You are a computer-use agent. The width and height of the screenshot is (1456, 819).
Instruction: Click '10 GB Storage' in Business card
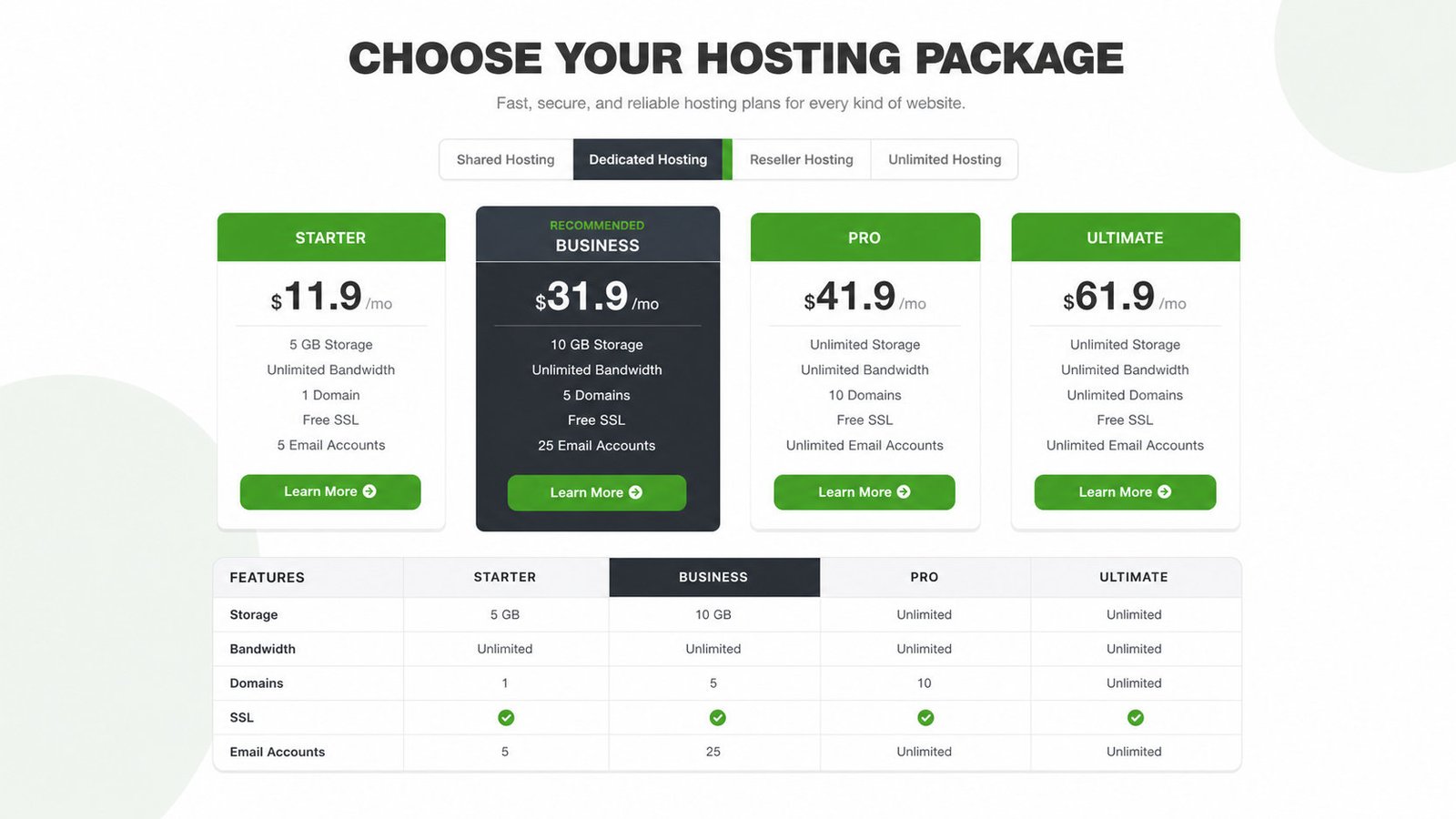coord(597,345)
